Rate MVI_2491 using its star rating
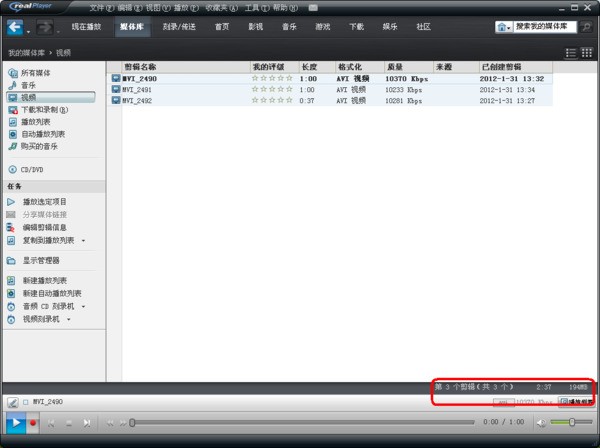Screen dimensions: 600x448 272,89
